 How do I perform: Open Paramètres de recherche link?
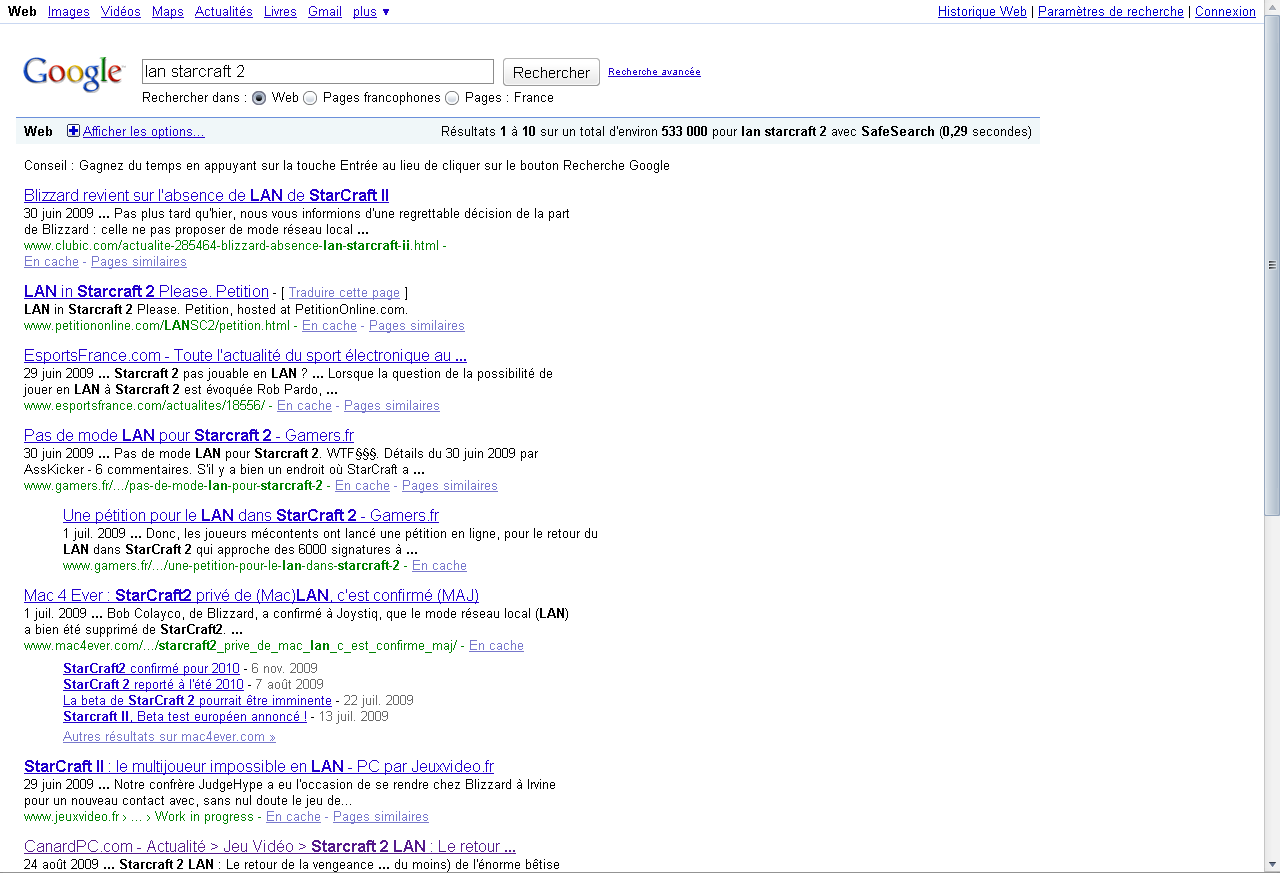(1111, 12)
